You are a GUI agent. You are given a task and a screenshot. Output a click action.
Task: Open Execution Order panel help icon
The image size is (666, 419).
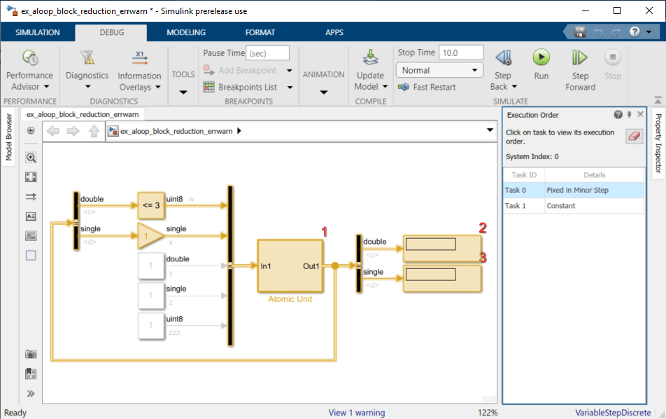point(618,114)
